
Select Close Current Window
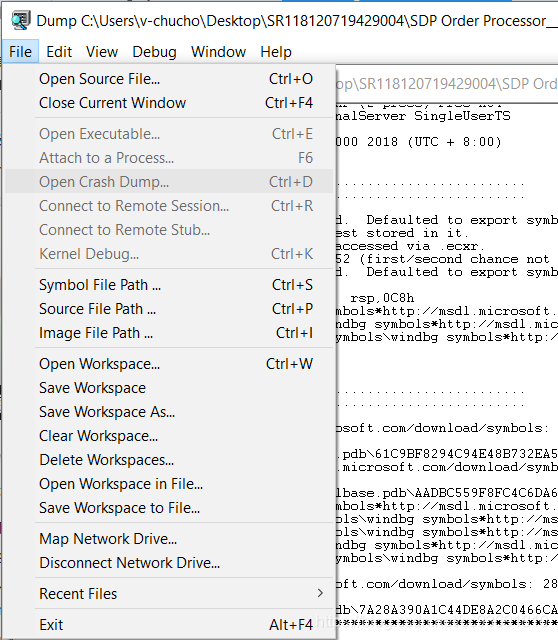coord(169,103)
